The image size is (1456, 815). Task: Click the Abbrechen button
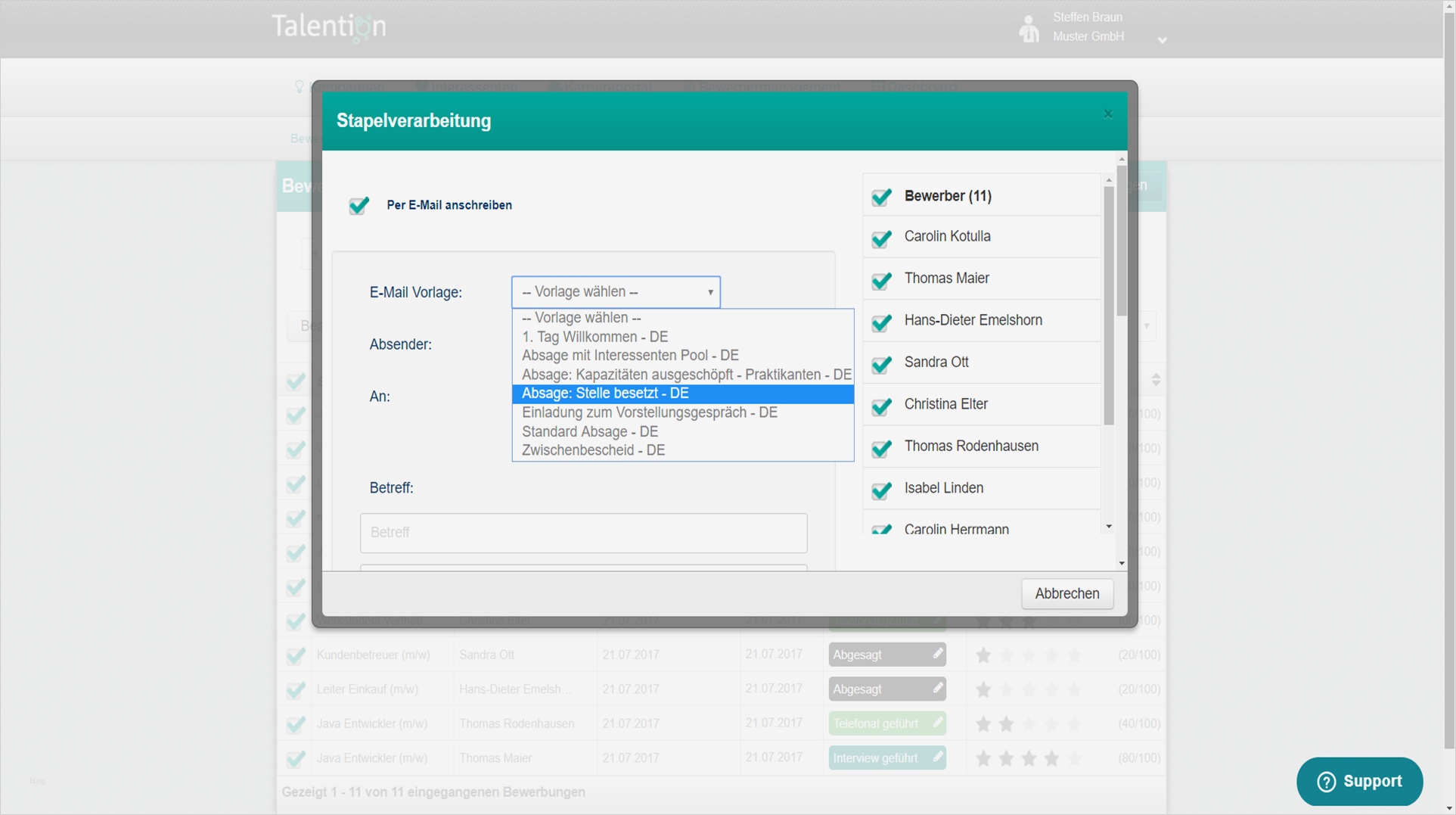[1066, 594]
